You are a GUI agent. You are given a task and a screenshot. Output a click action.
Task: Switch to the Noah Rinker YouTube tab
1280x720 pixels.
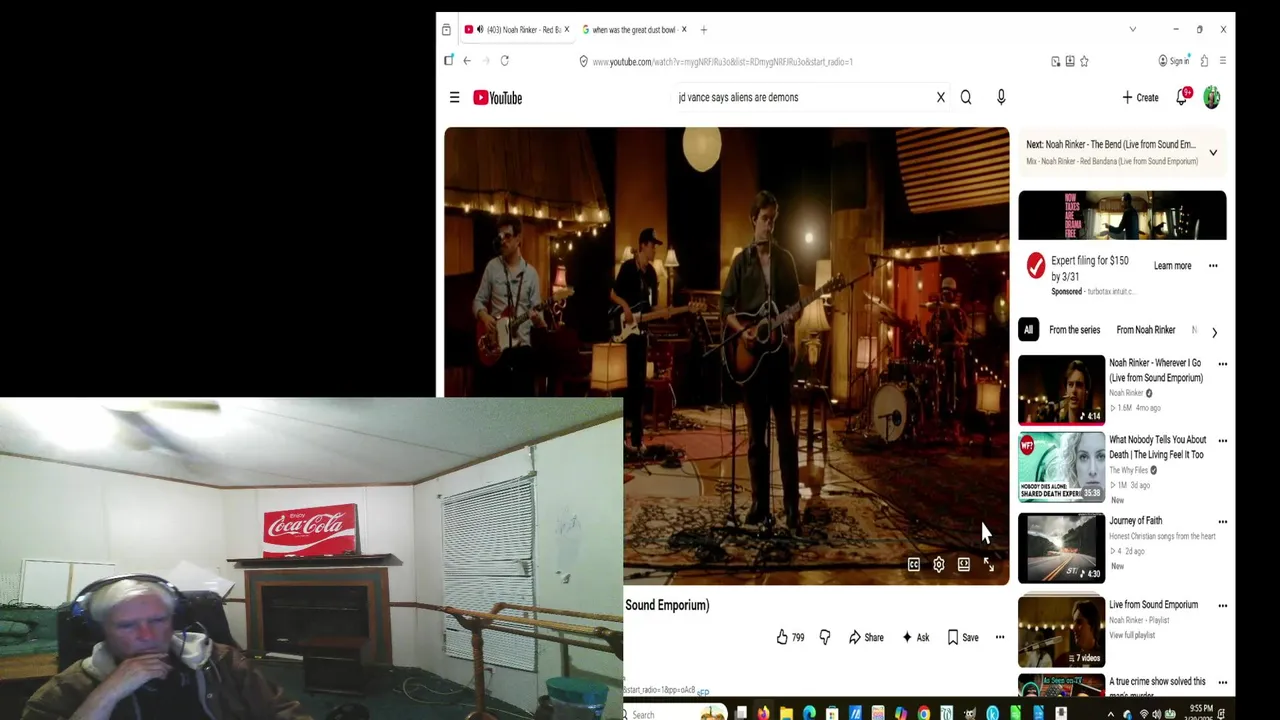tap(517, 30)
